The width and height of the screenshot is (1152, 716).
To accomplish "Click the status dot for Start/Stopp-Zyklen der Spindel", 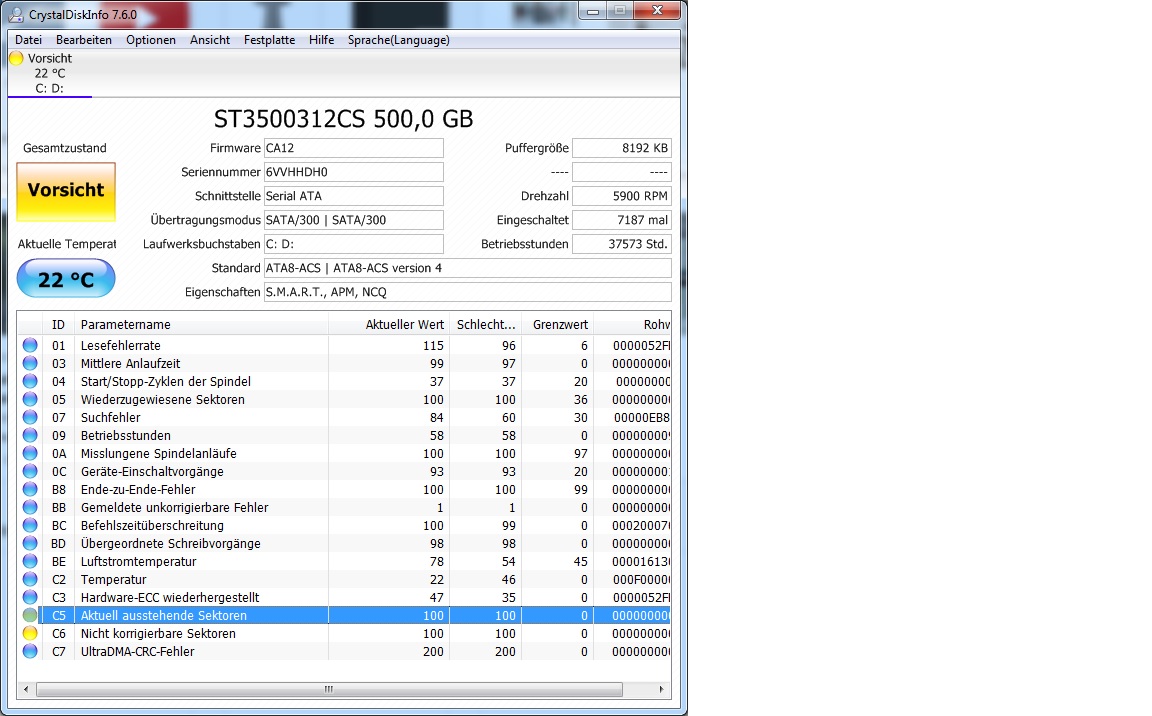I will [30, 381].
